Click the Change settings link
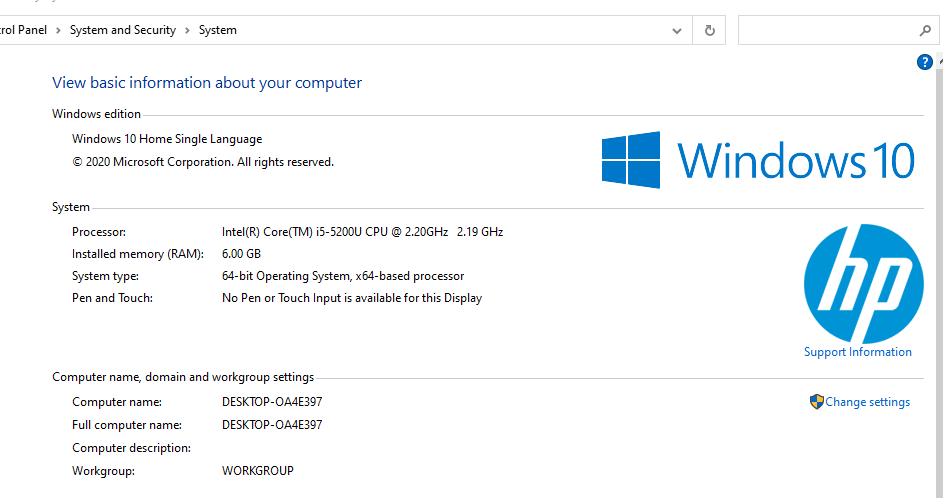Image resolution: width=943 pixels, height=498 pixels. coord(868,402)
